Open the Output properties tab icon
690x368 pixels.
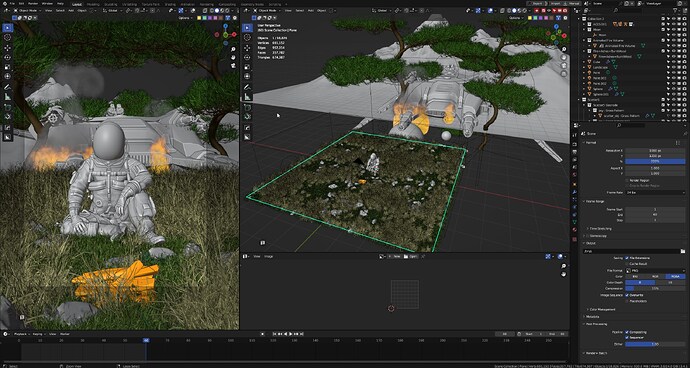click(x=575, y=152)
